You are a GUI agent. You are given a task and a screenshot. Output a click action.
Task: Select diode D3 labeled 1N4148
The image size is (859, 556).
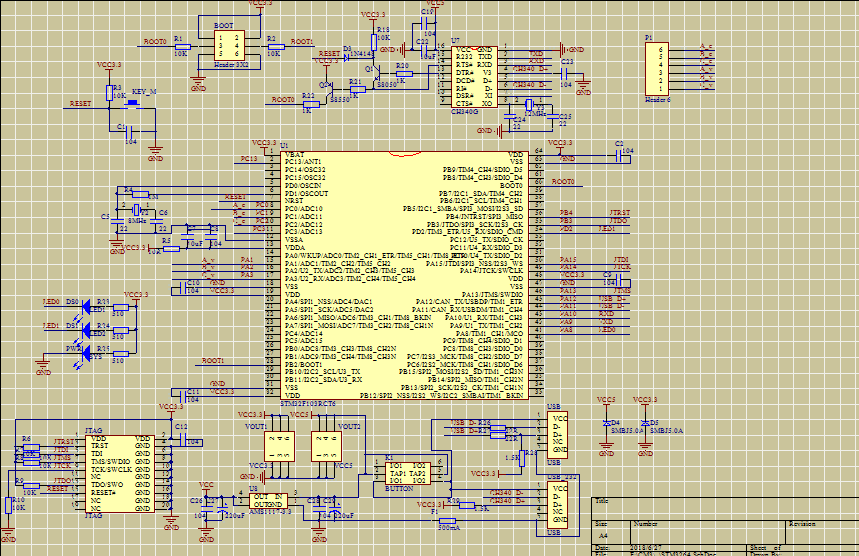[347, 56]
